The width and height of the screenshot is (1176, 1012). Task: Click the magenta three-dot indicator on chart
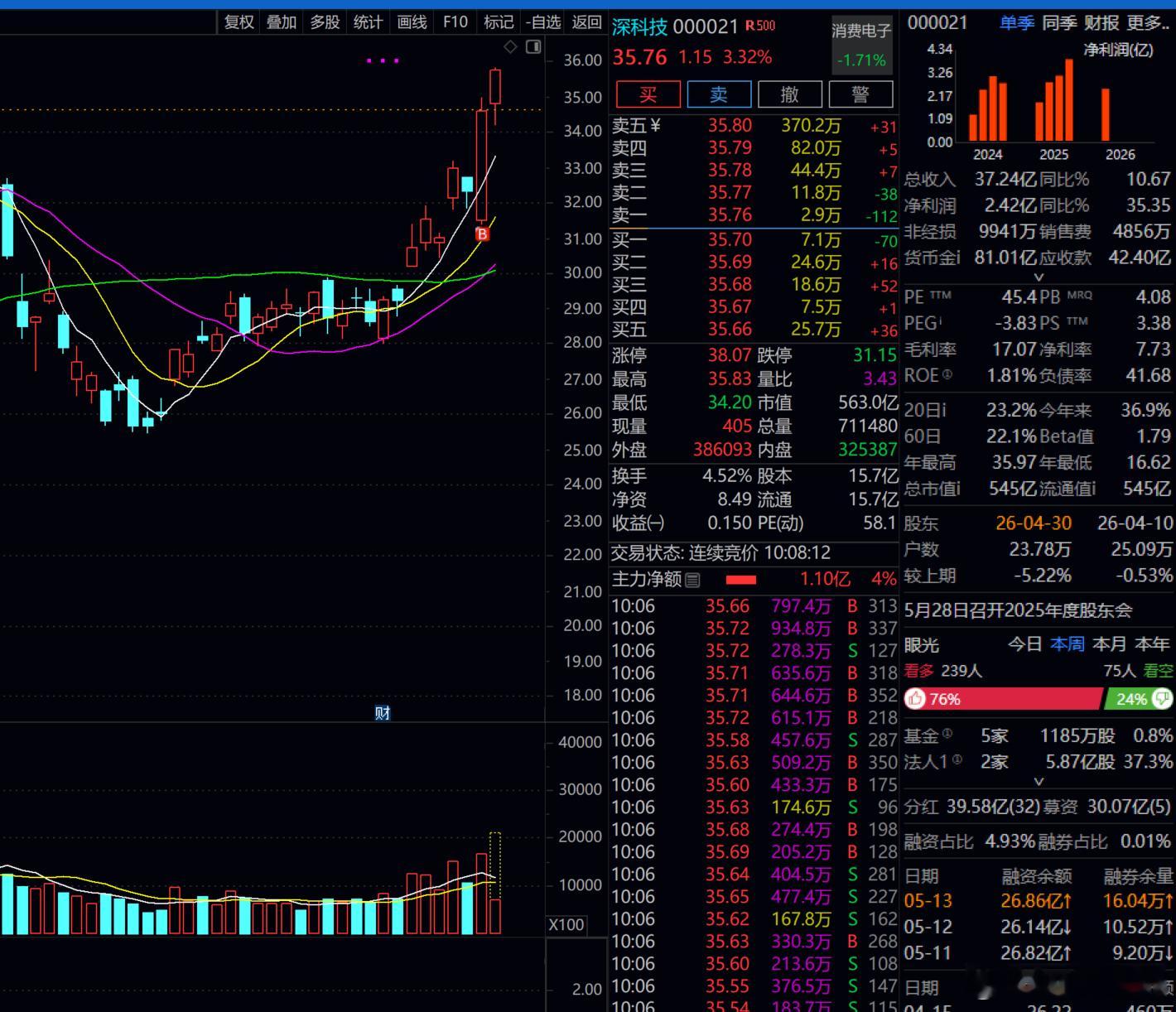click(383, 60)
